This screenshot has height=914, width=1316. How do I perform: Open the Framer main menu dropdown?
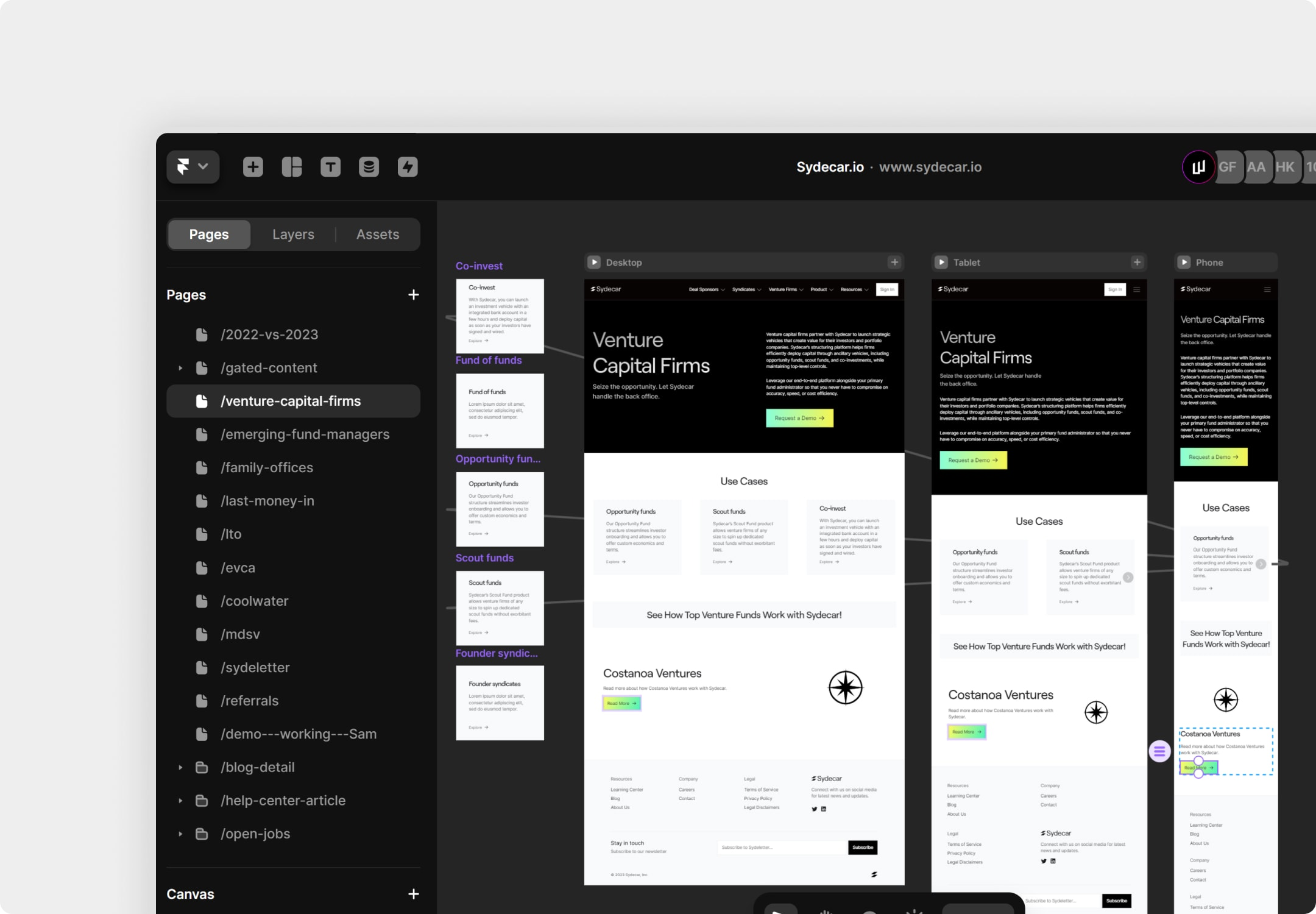(x=193, y=166)
